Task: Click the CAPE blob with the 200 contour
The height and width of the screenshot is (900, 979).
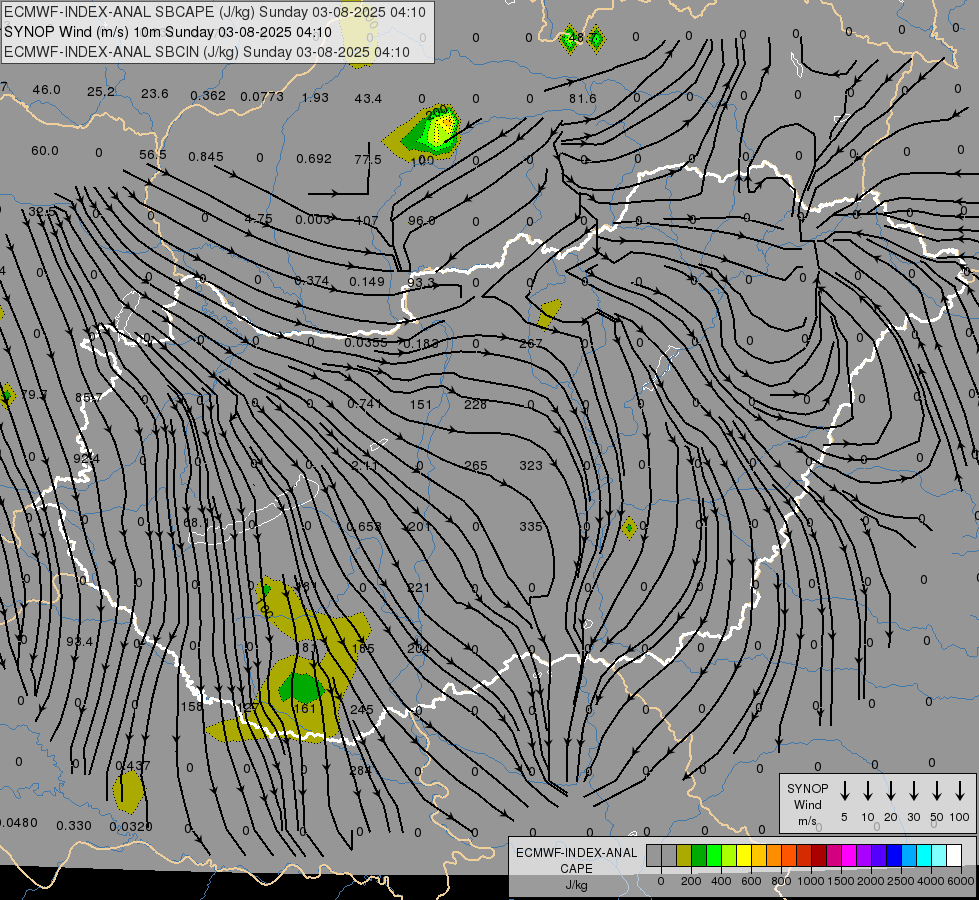Action: pos(425,133)
